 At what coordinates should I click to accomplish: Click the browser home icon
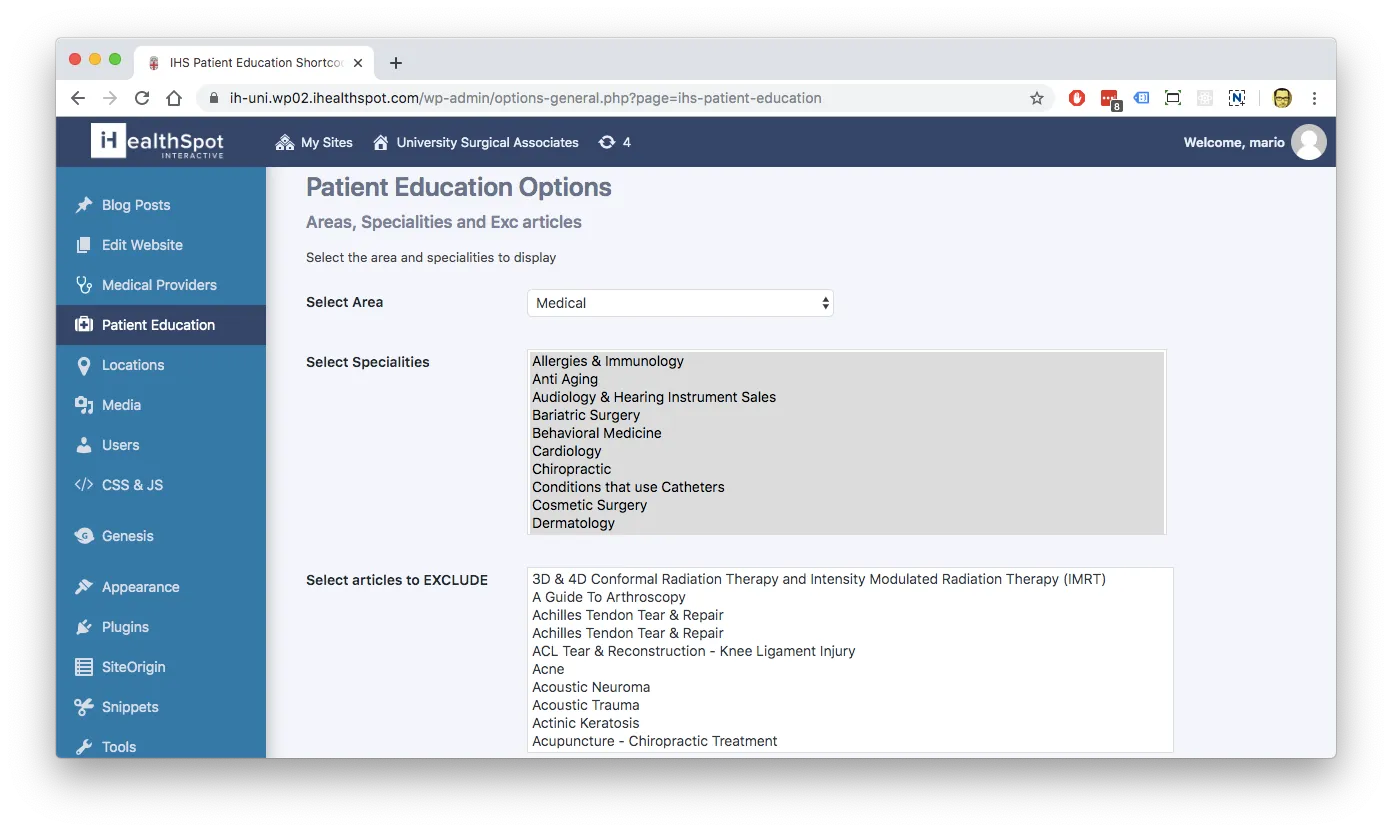(x=174, y=98)
